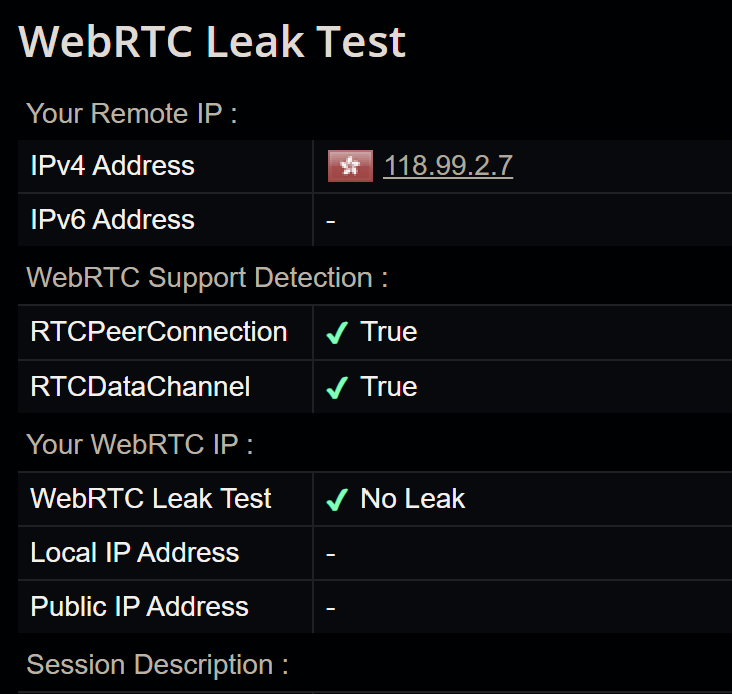Click the RTCDataChannel green checkmark
This screenshot has width=732, height=694.
click(x=337, y=388)
